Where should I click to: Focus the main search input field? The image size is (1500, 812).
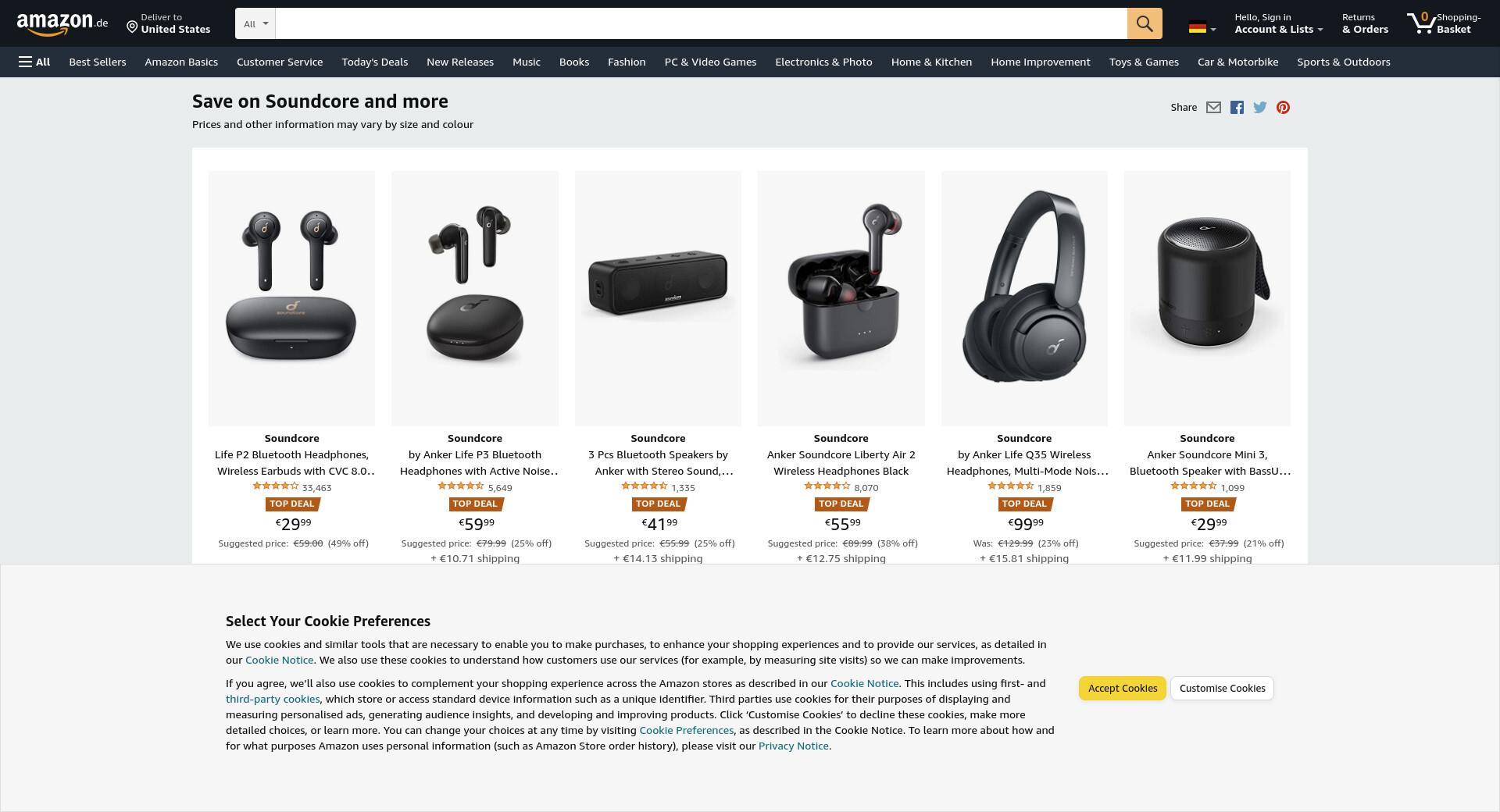click(701, 23)
